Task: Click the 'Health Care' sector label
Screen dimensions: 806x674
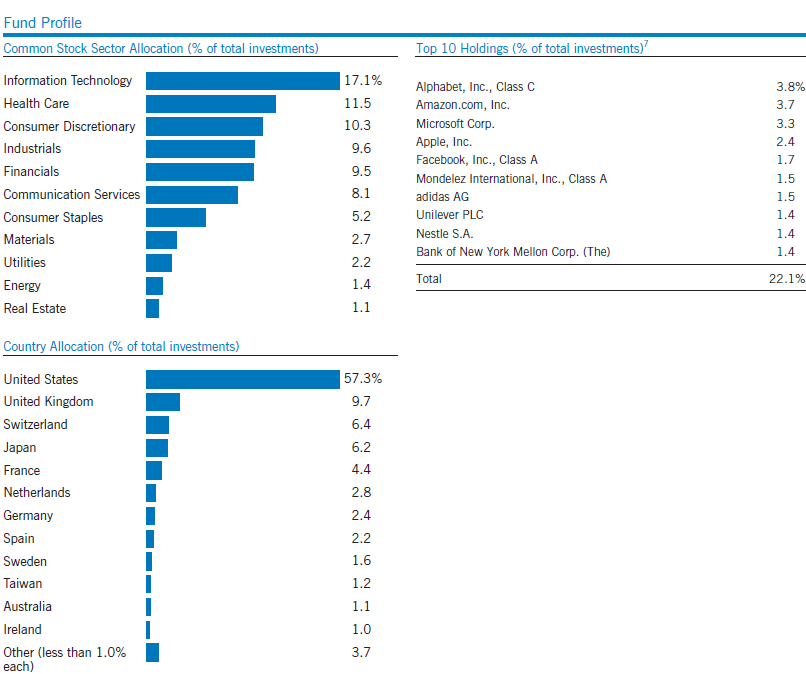Action: 36,103
